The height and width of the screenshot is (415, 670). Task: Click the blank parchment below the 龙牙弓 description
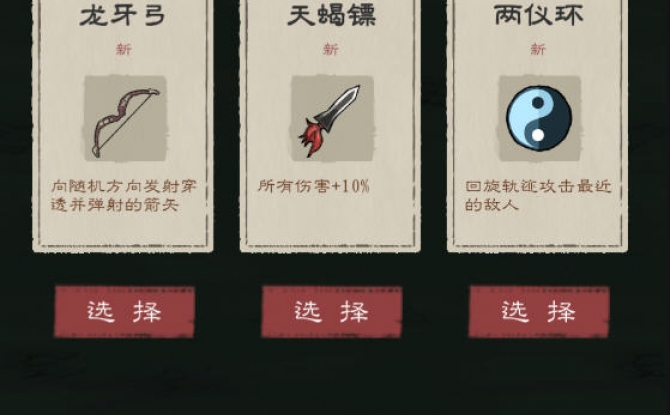[x=123, y=229]
